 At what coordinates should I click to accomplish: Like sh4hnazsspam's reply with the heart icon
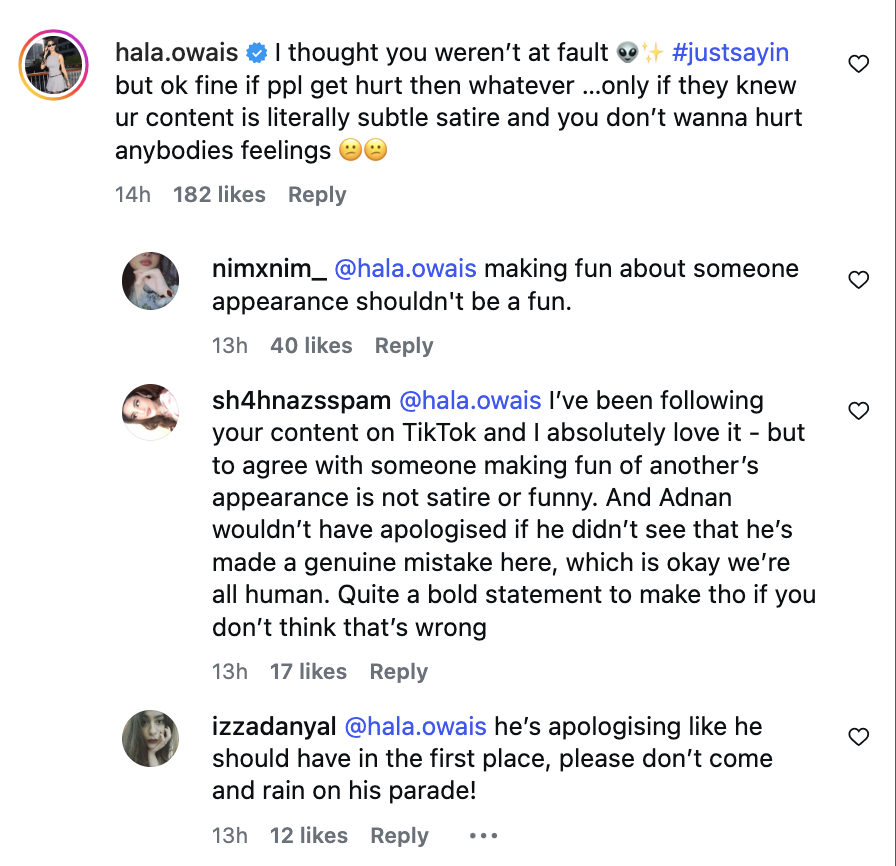coord(858,411)
